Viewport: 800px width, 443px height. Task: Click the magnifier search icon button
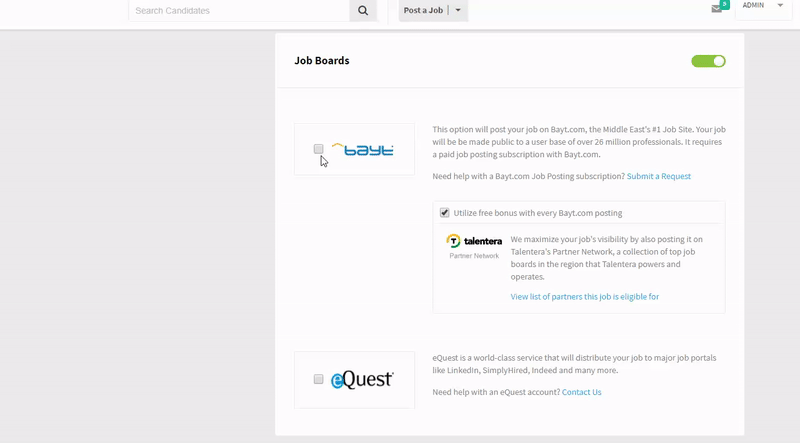tap(363, 11)
